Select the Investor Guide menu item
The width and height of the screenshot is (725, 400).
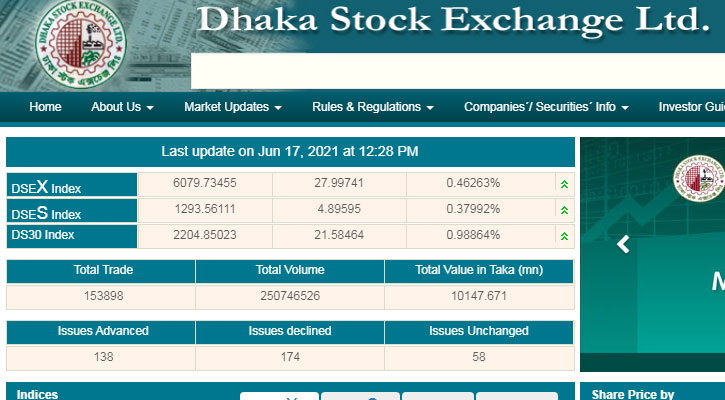pyautogui.click(x=691, y=107)
